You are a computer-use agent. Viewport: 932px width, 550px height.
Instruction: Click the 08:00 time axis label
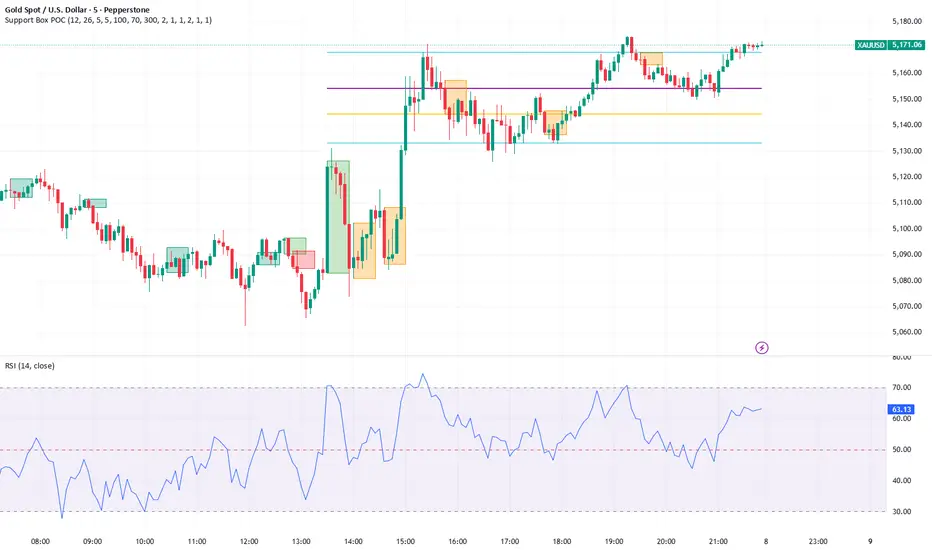coord(40,541)
